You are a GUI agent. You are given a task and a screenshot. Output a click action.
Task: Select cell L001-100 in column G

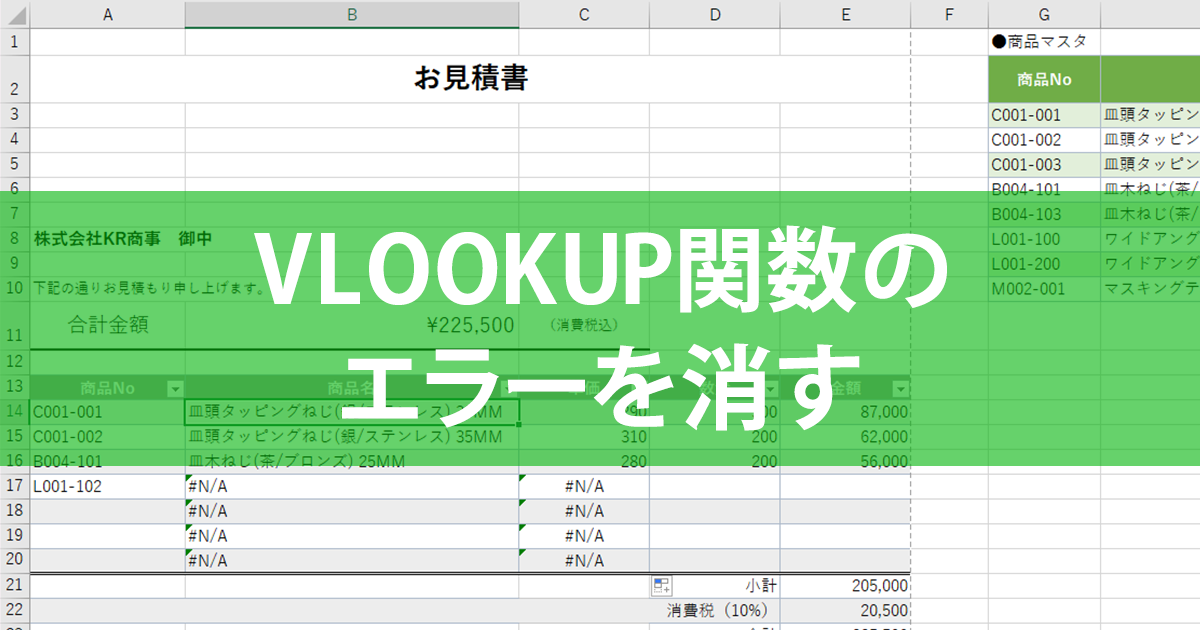click(1044, 239)
